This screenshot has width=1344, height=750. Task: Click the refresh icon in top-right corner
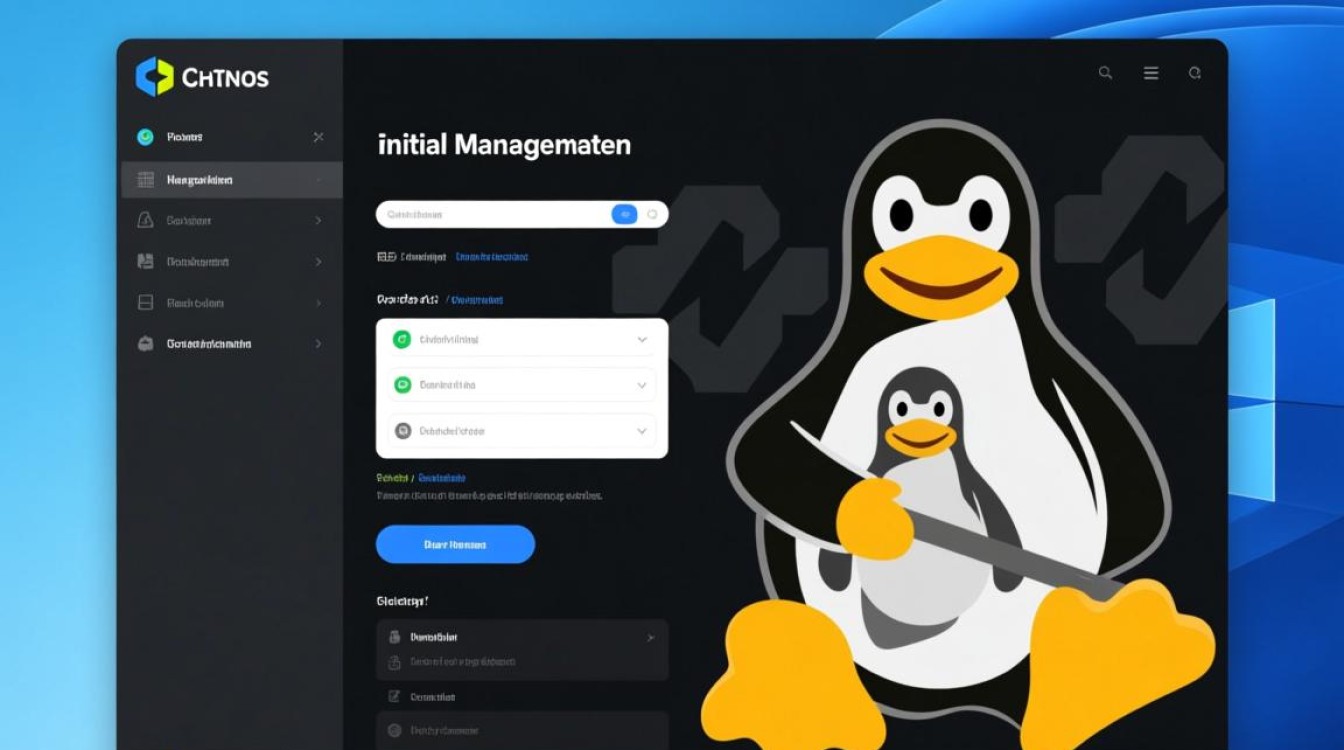pos(1194,73)
